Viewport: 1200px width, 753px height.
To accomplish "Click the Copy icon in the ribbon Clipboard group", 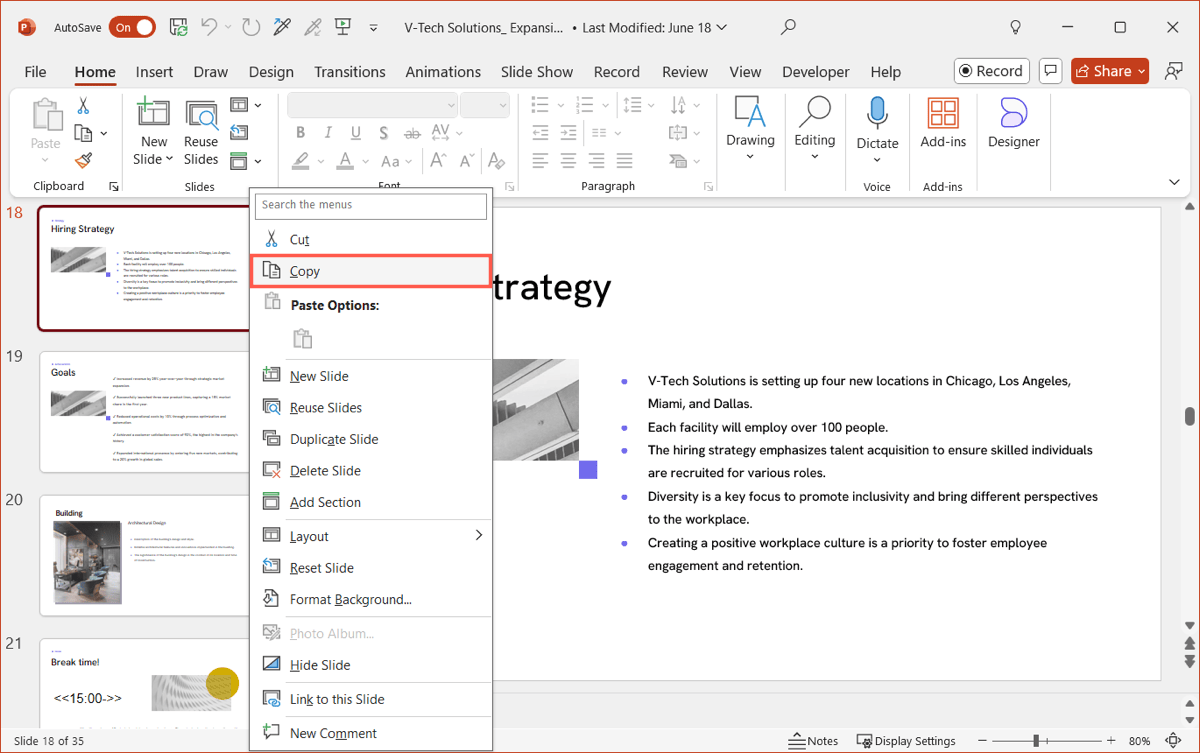I will click(84, 133).
